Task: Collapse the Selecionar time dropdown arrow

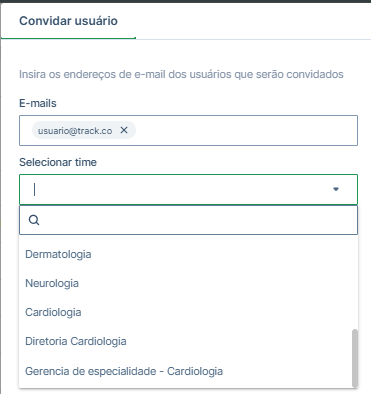Action: (336, 189)
